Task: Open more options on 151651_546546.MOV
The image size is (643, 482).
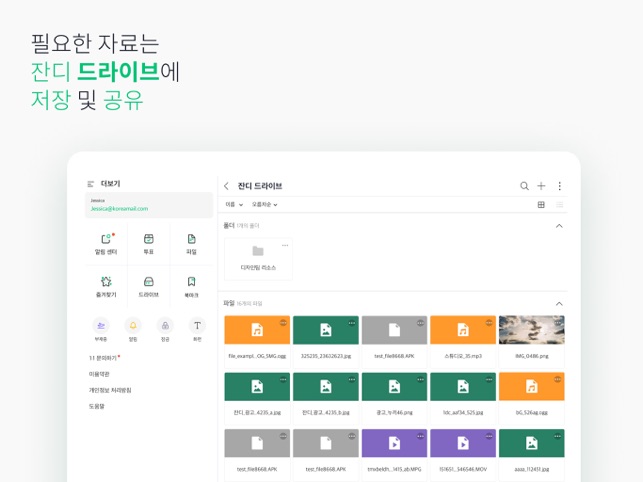Action: pos(489,436)
